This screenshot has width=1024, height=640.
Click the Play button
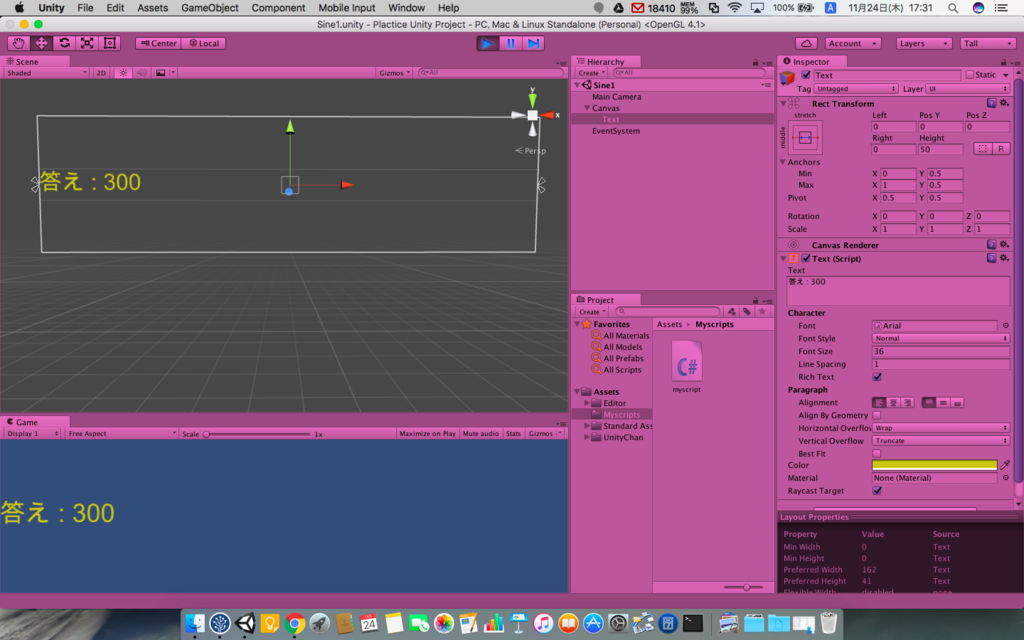(x=487, y=43)
